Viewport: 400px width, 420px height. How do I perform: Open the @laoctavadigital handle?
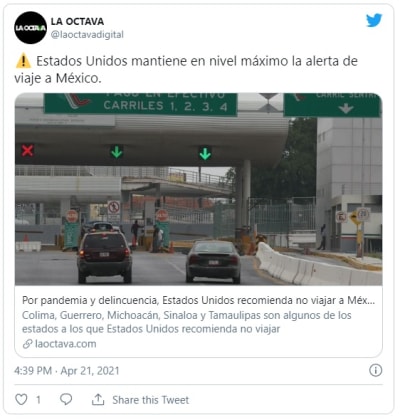click(x=87, y=35)
